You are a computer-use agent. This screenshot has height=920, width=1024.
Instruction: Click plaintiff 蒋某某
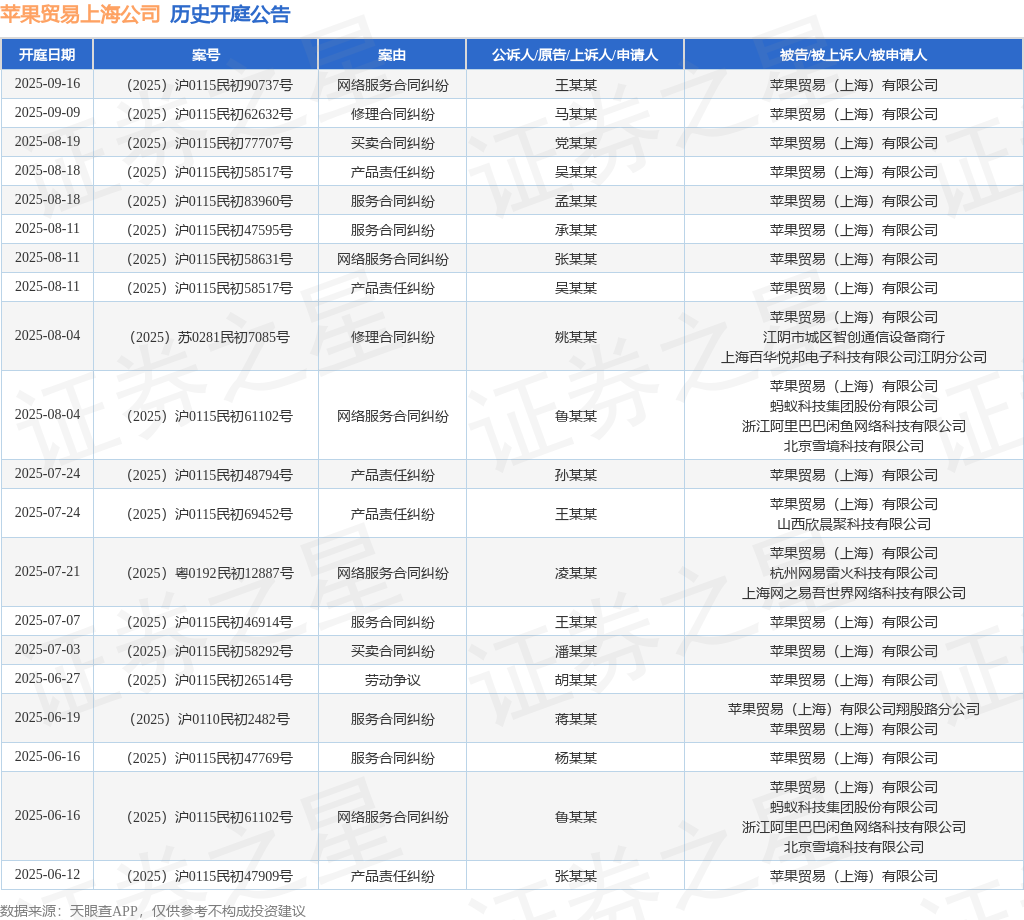point(575,719)
